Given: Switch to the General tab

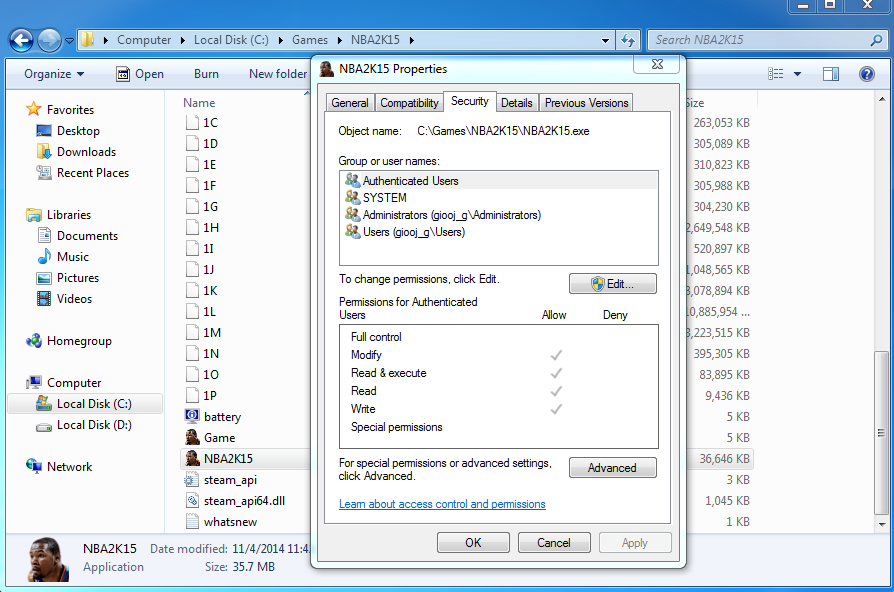Looking at the screenshot, I should (x=350, y=103).
